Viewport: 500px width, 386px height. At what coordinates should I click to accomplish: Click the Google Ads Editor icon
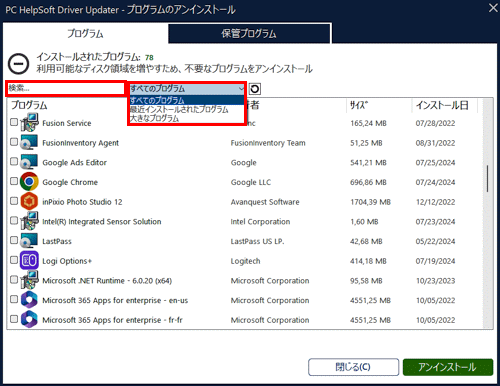[x=29, y=162]
